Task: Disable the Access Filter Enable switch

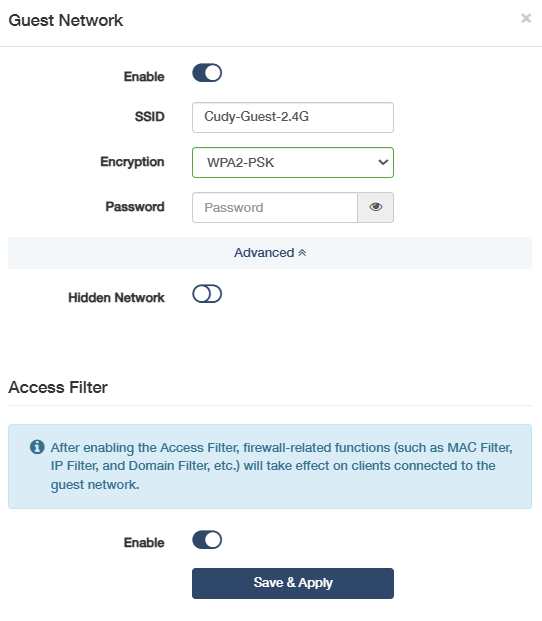Action: [207, 540]
